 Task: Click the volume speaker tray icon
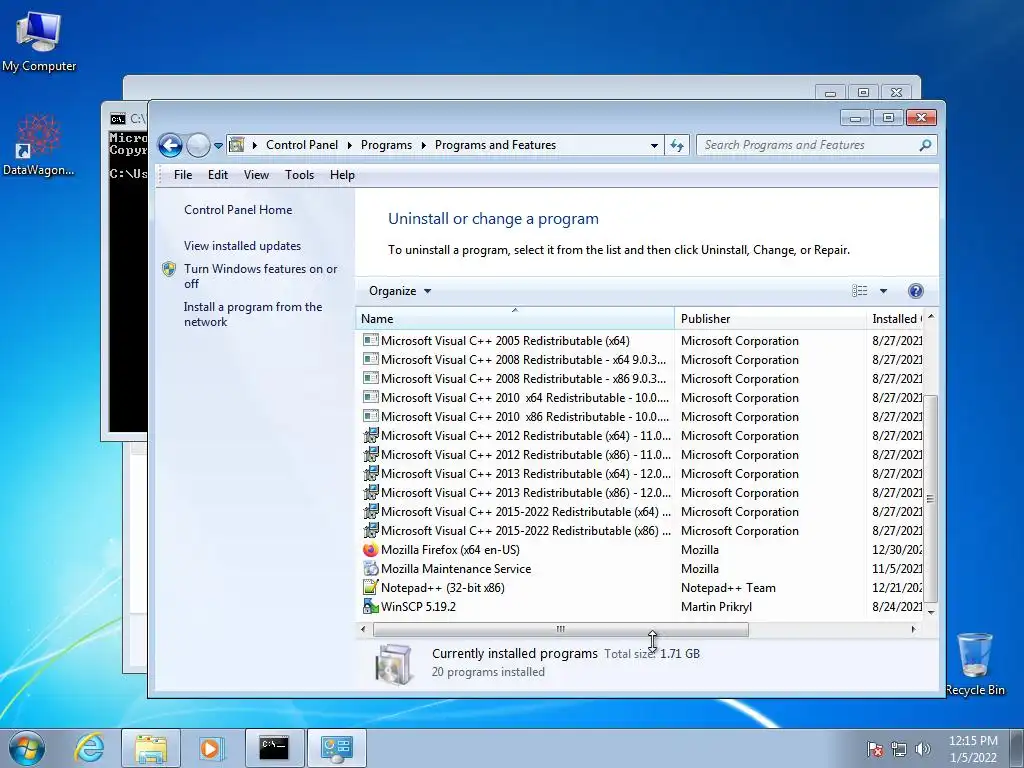tap(922, 749)
